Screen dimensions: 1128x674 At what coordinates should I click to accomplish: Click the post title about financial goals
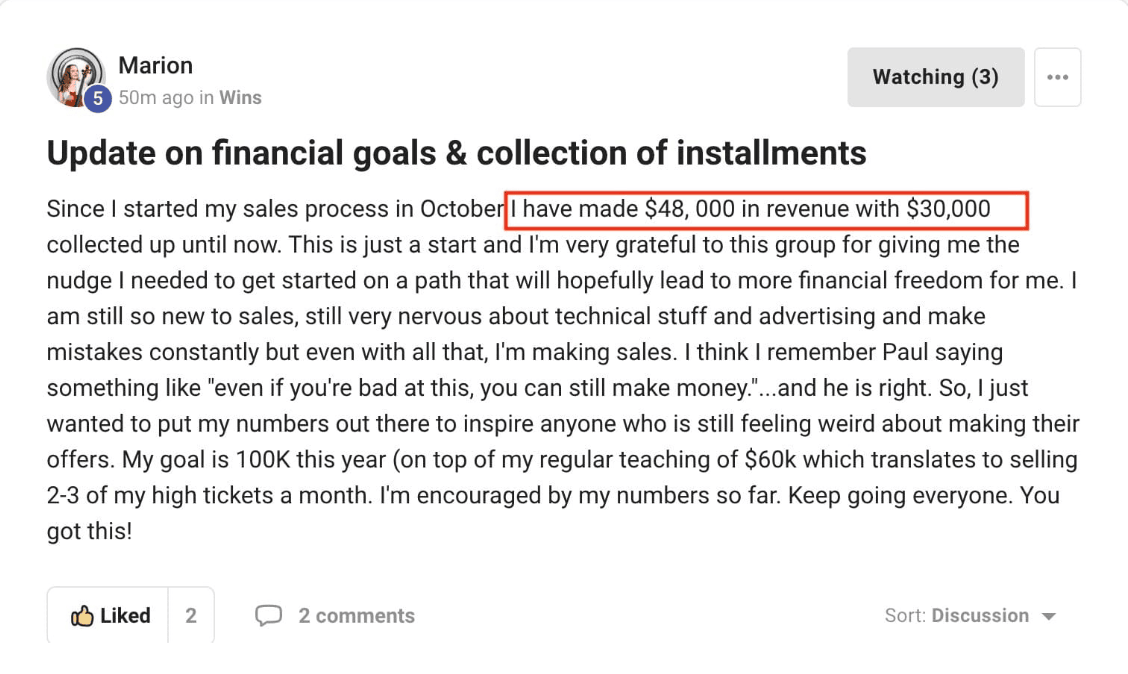point(456,152)
